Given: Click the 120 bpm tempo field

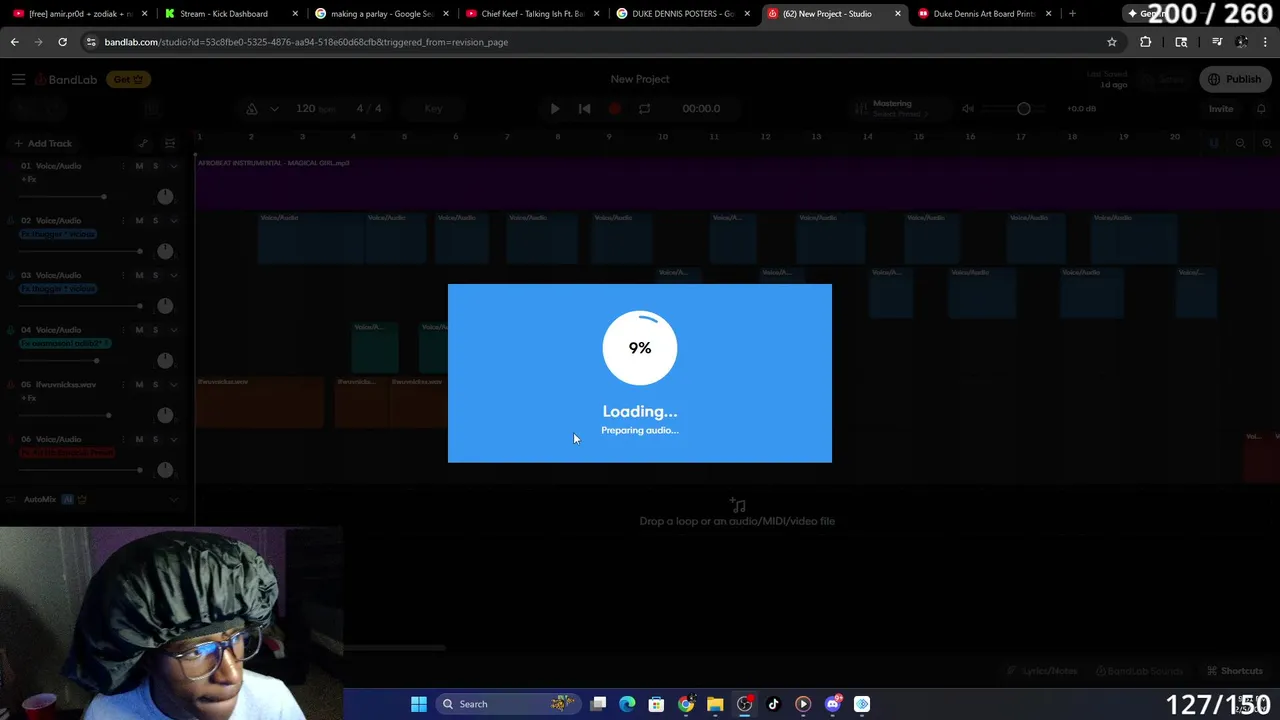Looking at the screenshot, I should (x=314, y=108).
